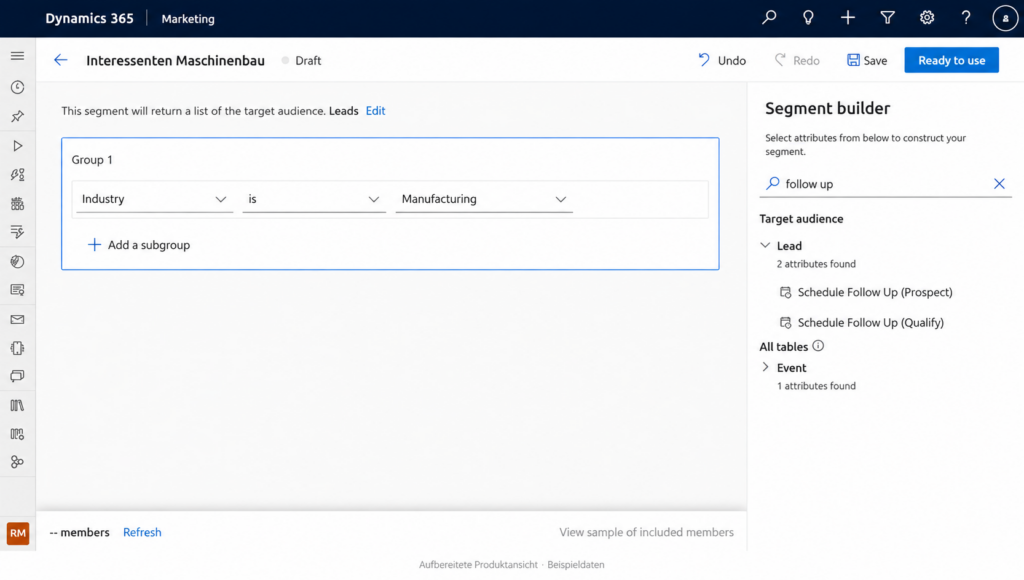Click Add a subgroup
This screenshot has width=1024, height=580.
click(138, 245)
